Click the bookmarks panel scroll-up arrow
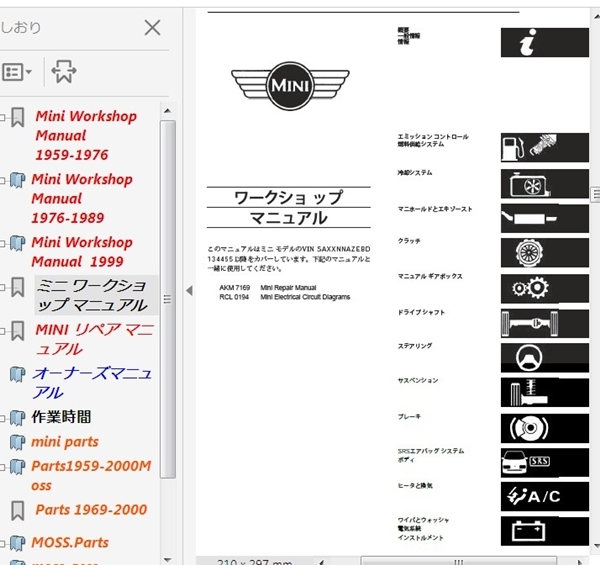The height and width of the screenshot is (565, 600). (x=167, y=111)
